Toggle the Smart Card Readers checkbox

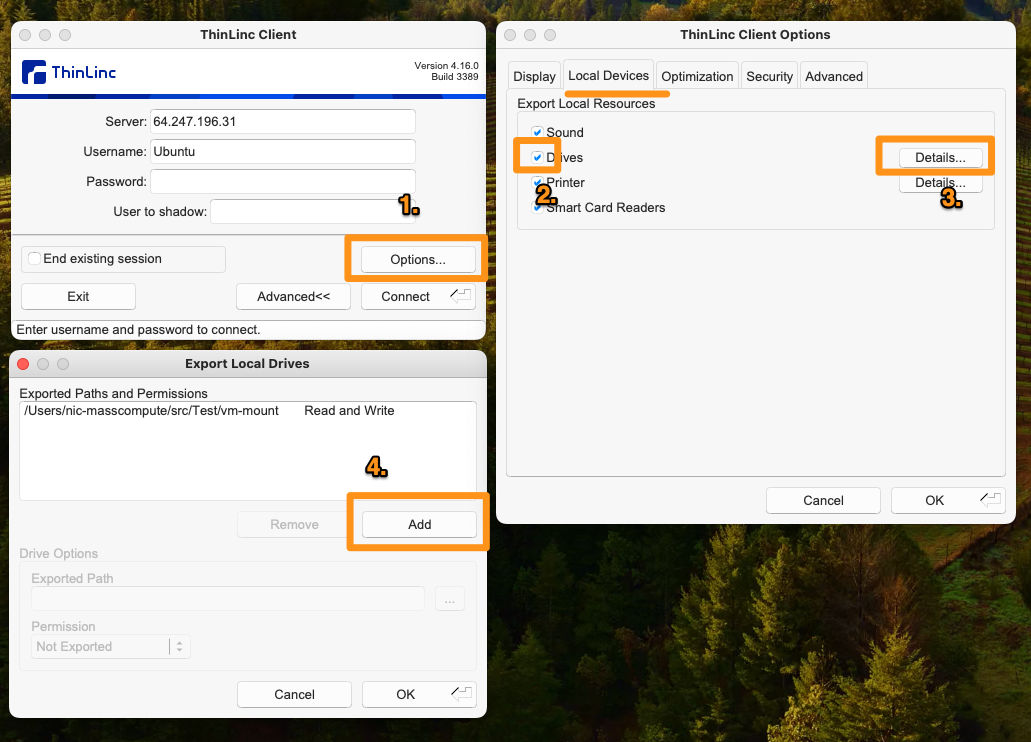tap(538, 207)
